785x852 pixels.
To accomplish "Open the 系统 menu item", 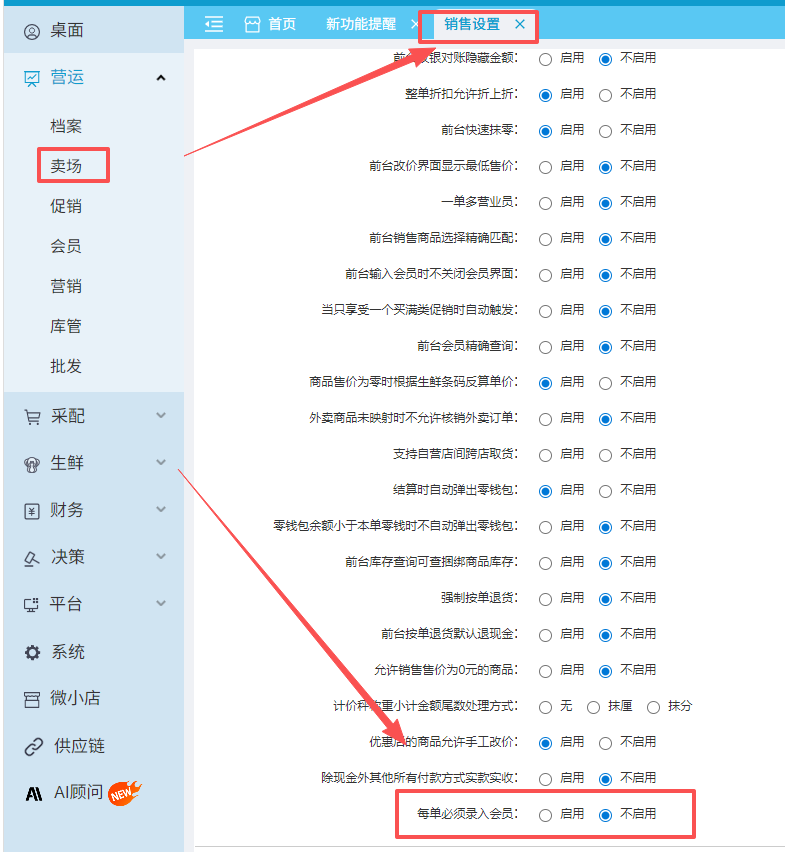I will tap(68, 652).
